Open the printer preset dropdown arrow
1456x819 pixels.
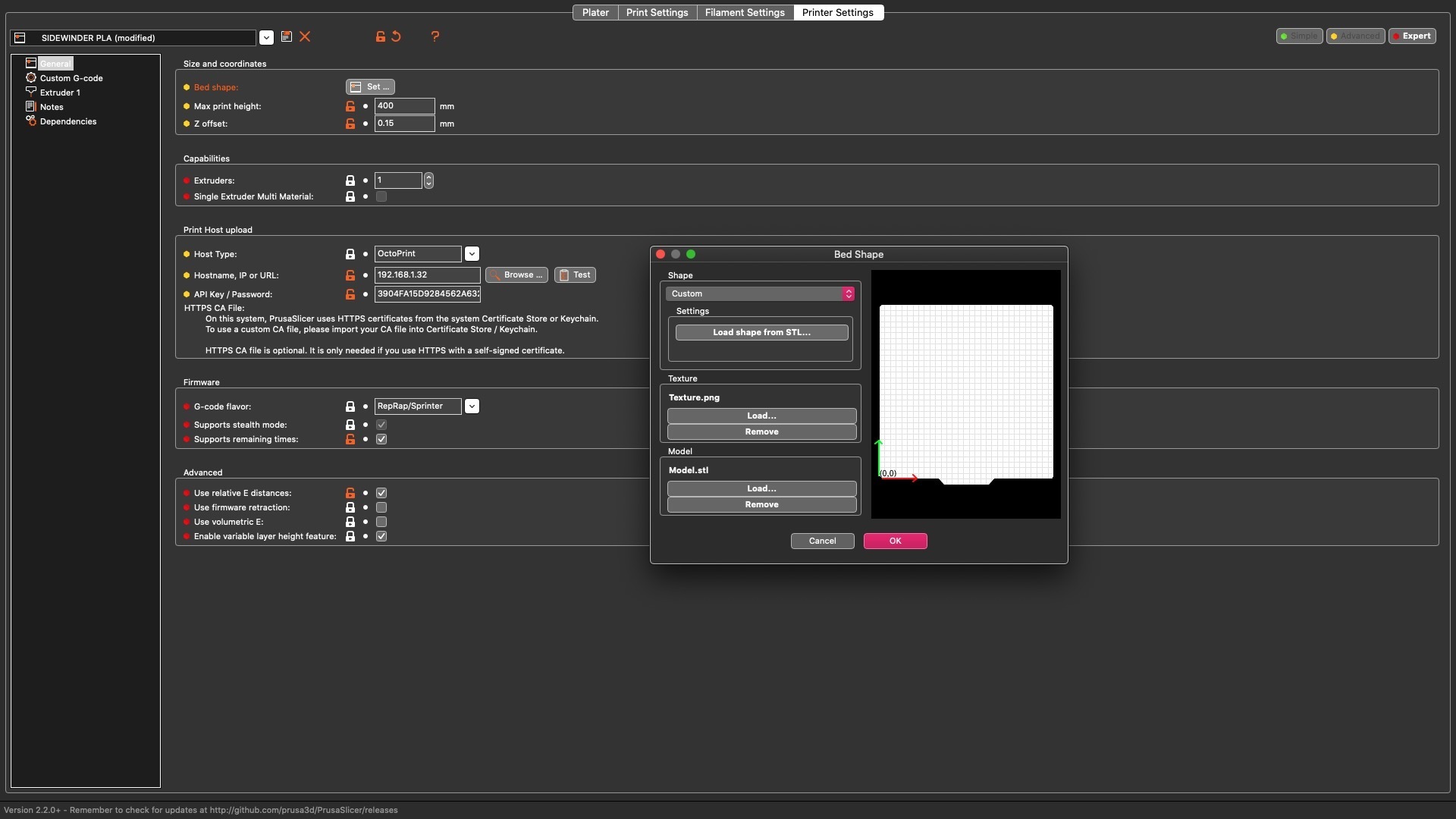pyautogui.click(x=266, y=38)
